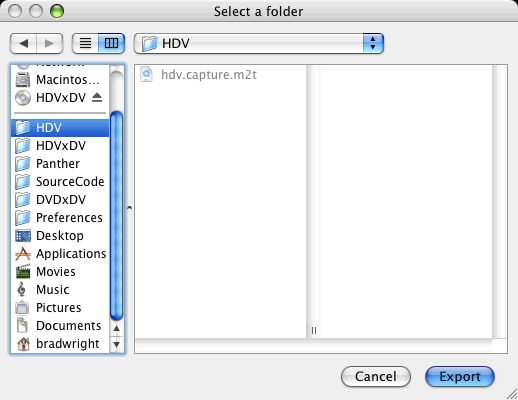Click the column resize handle
Viewport: 518px width, 400px height.
(x=314, y=330)
